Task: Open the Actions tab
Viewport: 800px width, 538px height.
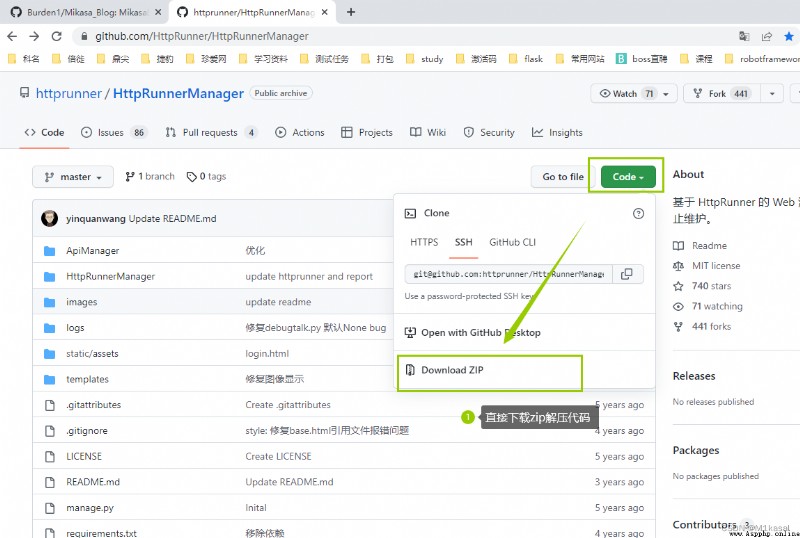Action: [x=299, y=133]
